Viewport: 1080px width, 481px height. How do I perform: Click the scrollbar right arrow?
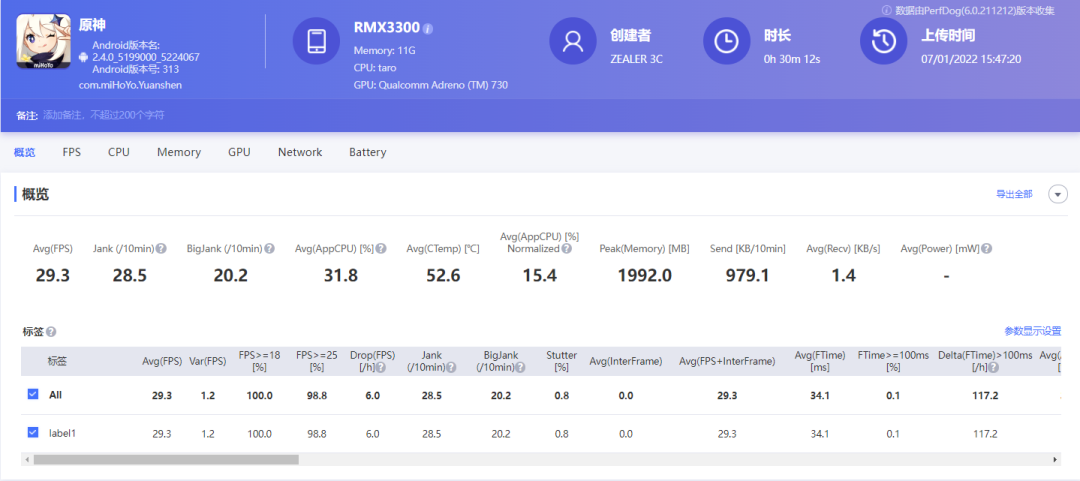point(1056,459)
